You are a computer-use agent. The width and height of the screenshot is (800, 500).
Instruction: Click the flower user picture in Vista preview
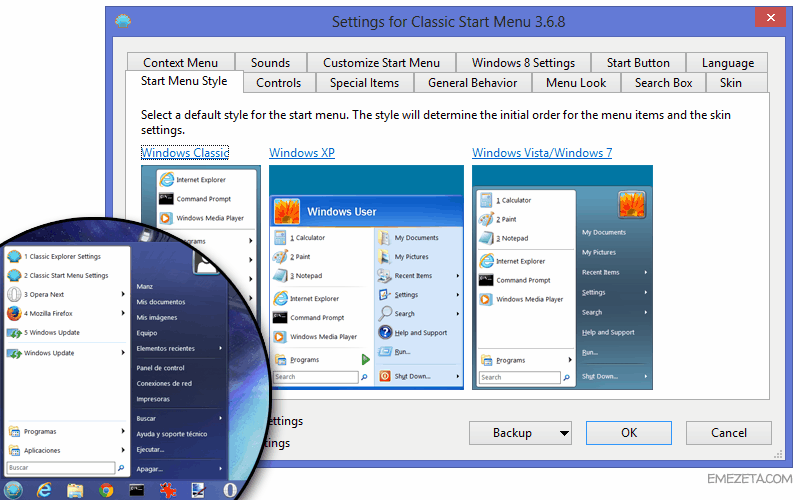point(632,204)
